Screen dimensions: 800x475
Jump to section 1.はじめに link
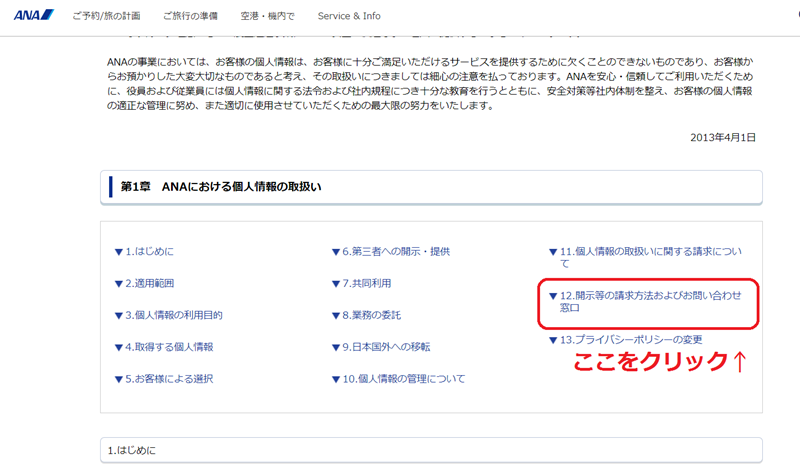coord(144,252)
